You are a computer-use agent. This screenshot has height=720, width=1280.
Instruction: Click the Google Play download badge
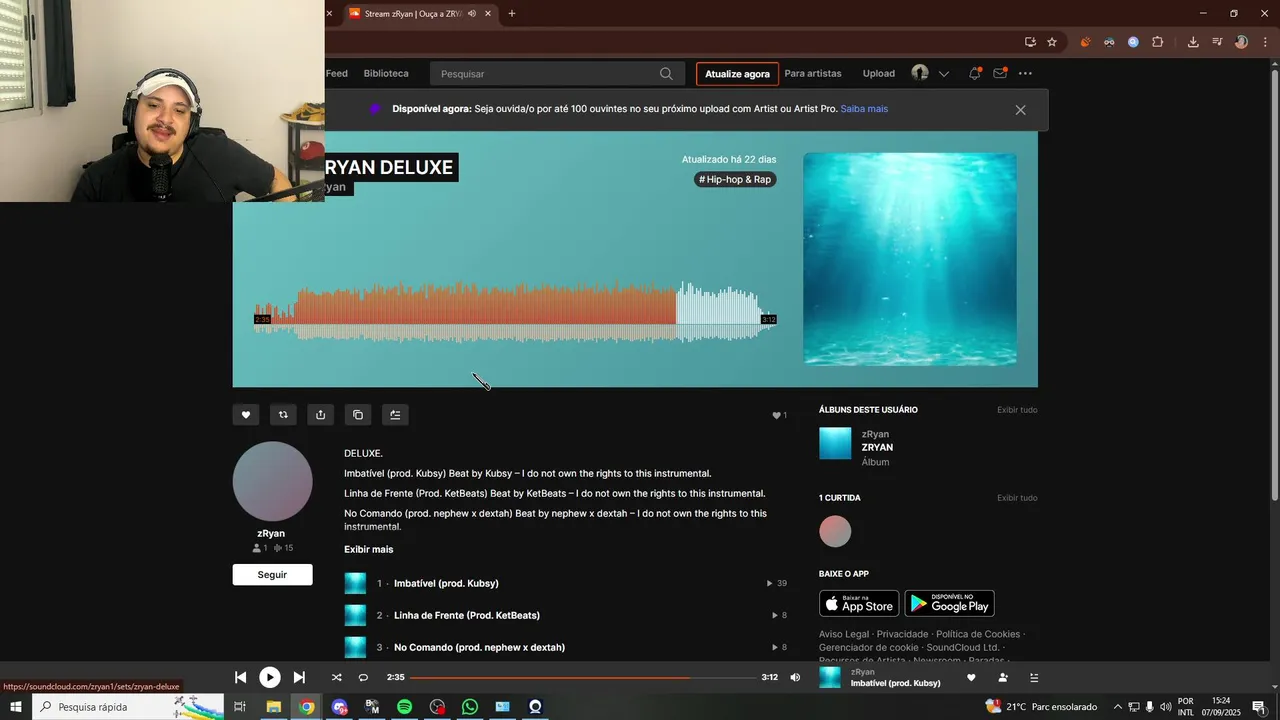click(949, 603)
